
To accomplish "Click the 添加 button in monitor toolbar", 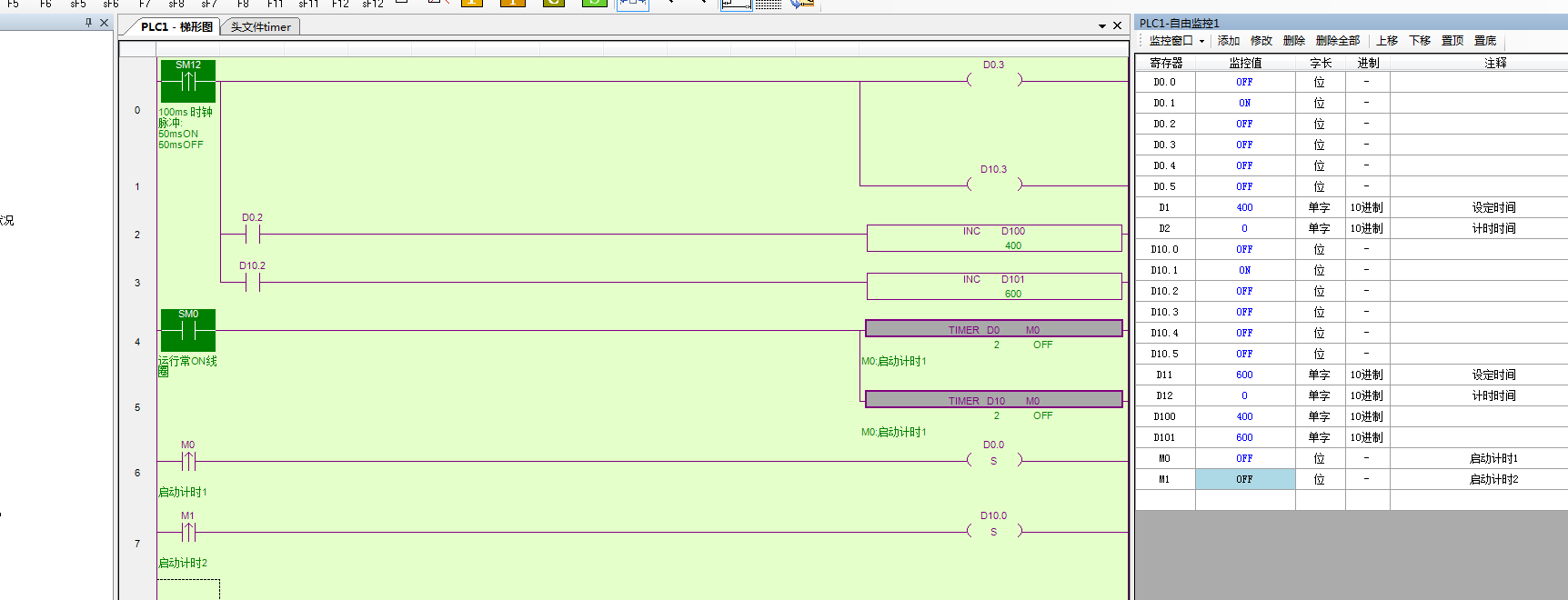I will pyautogui.click(x=1229, y=41).
